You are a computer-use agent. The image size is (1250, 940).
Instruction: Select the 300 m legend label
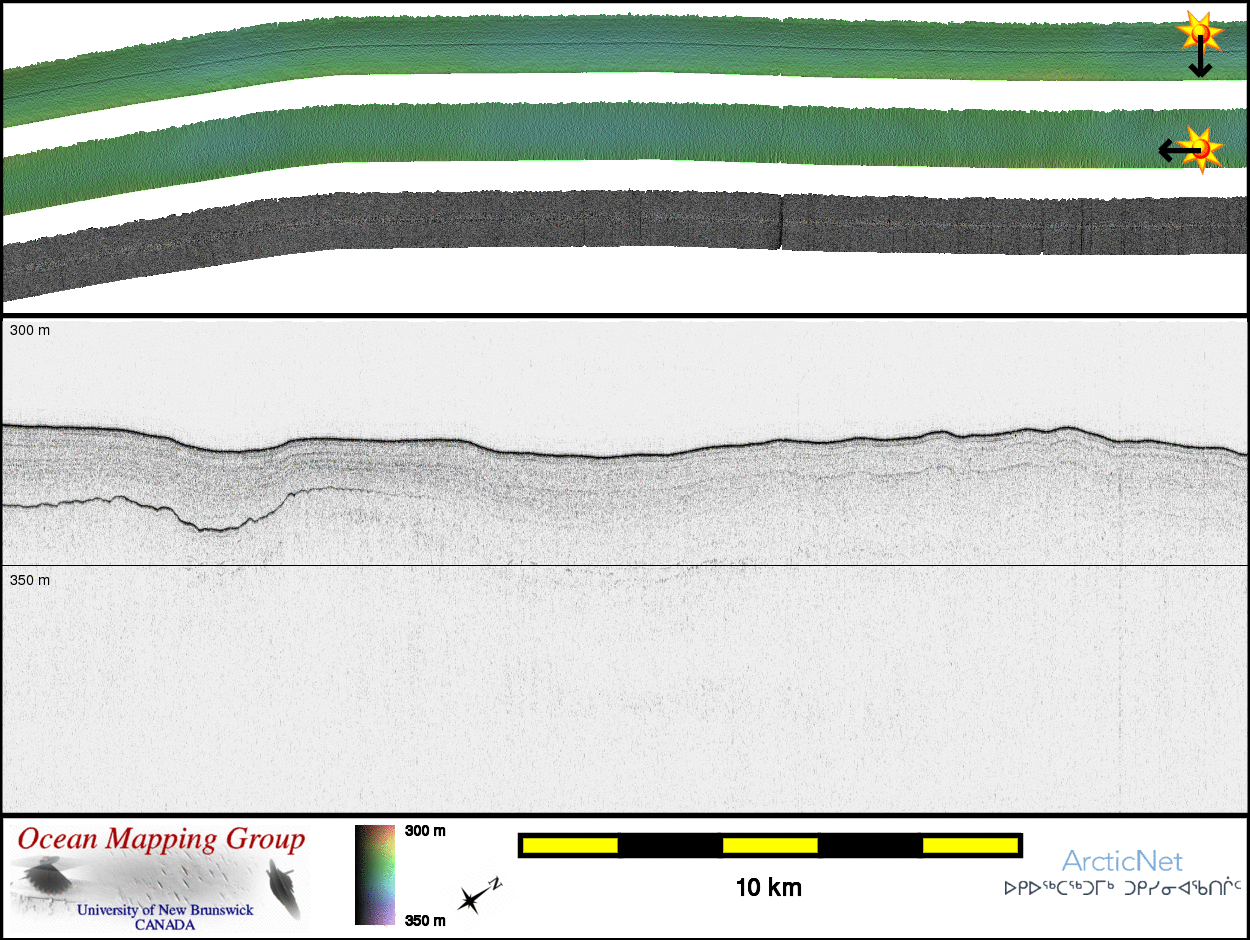425,831
